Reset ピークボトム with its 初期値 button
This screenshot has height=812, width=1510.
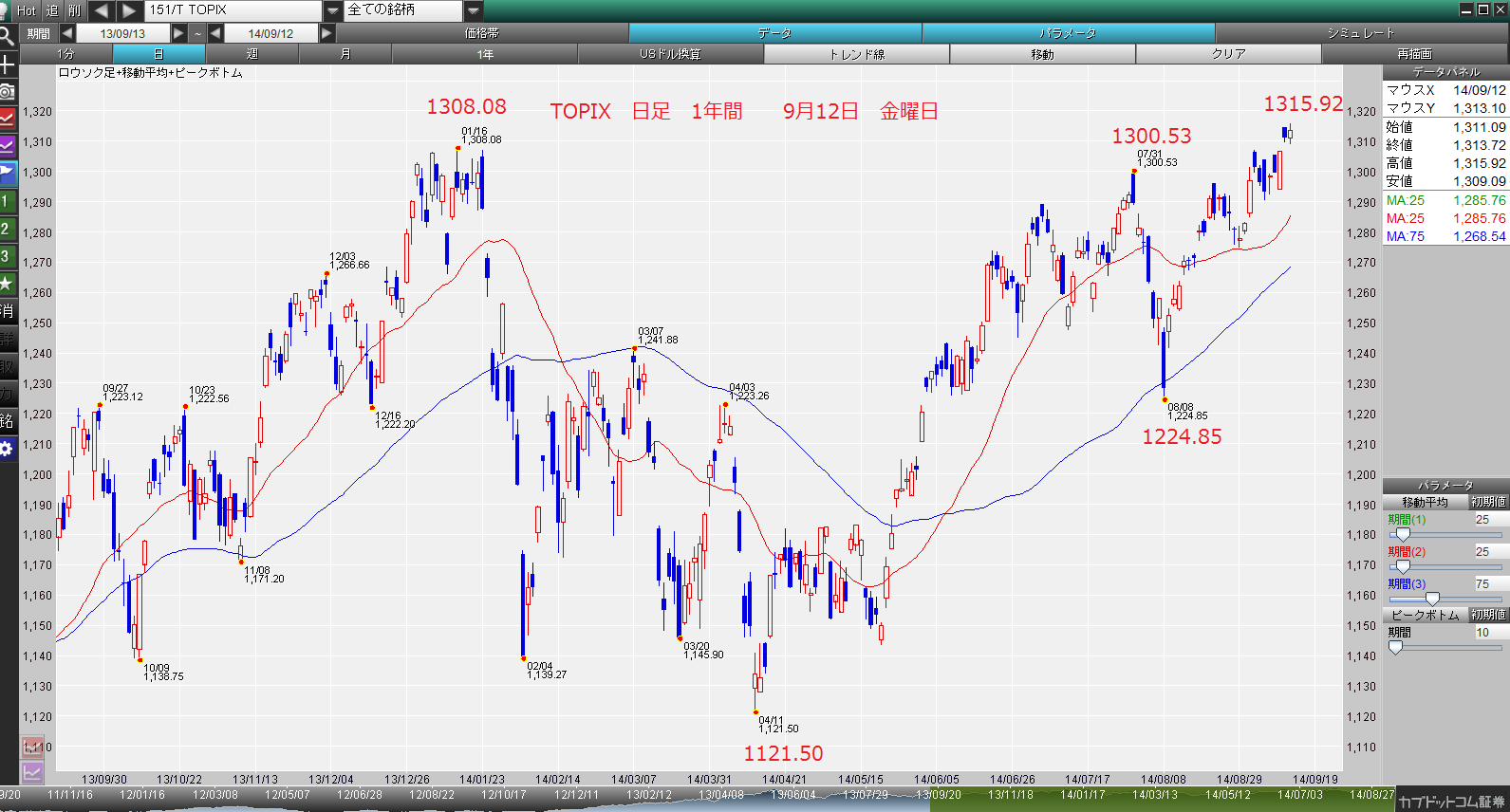1488,615
